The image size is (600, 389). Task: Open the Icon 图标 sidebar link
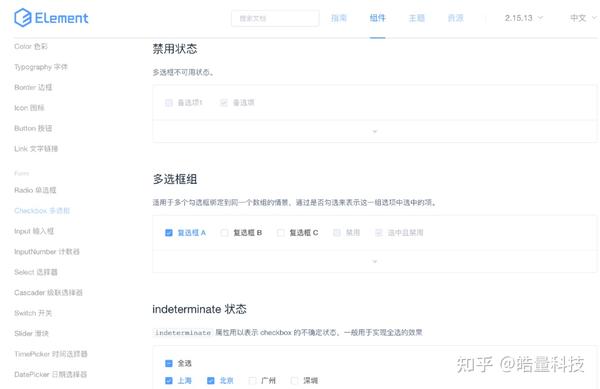29,108
